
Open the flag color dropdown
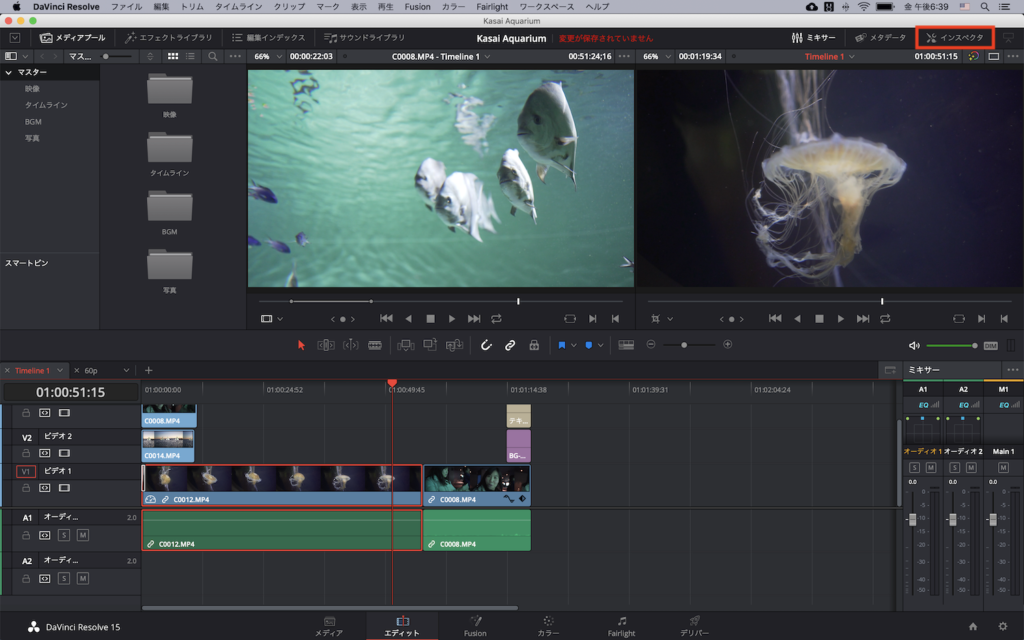(x=574, y=344)
